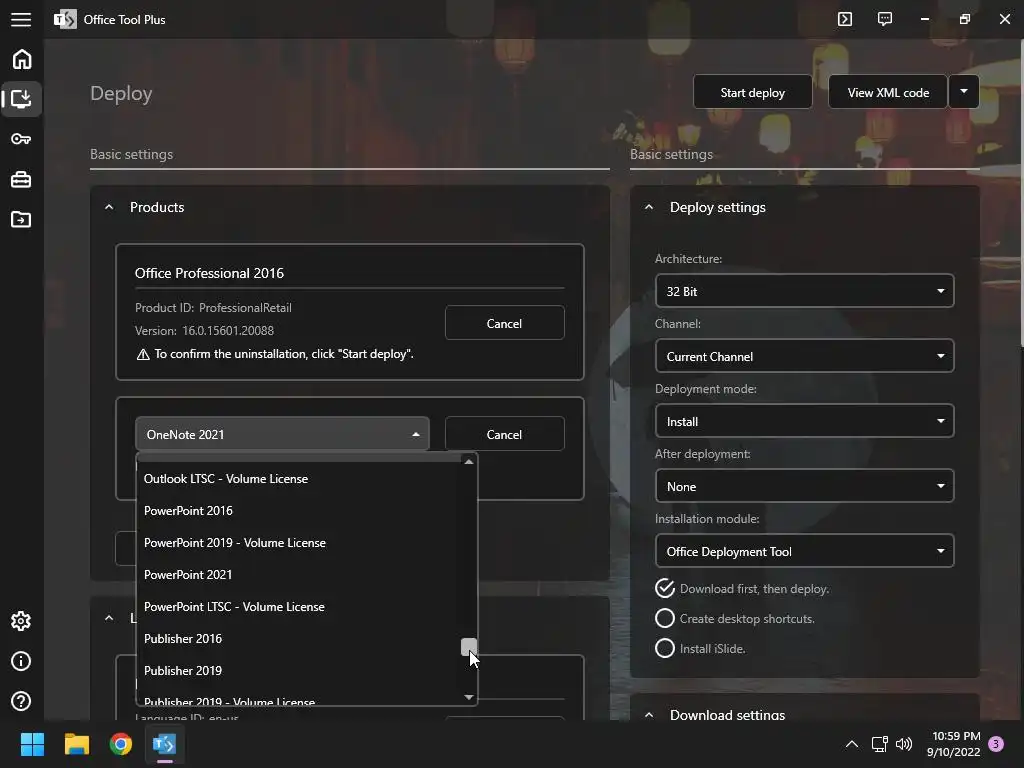1024x768 pixels.
Task: Collapse the Deploy settings section chevron
Action: (x=648, y=207)
